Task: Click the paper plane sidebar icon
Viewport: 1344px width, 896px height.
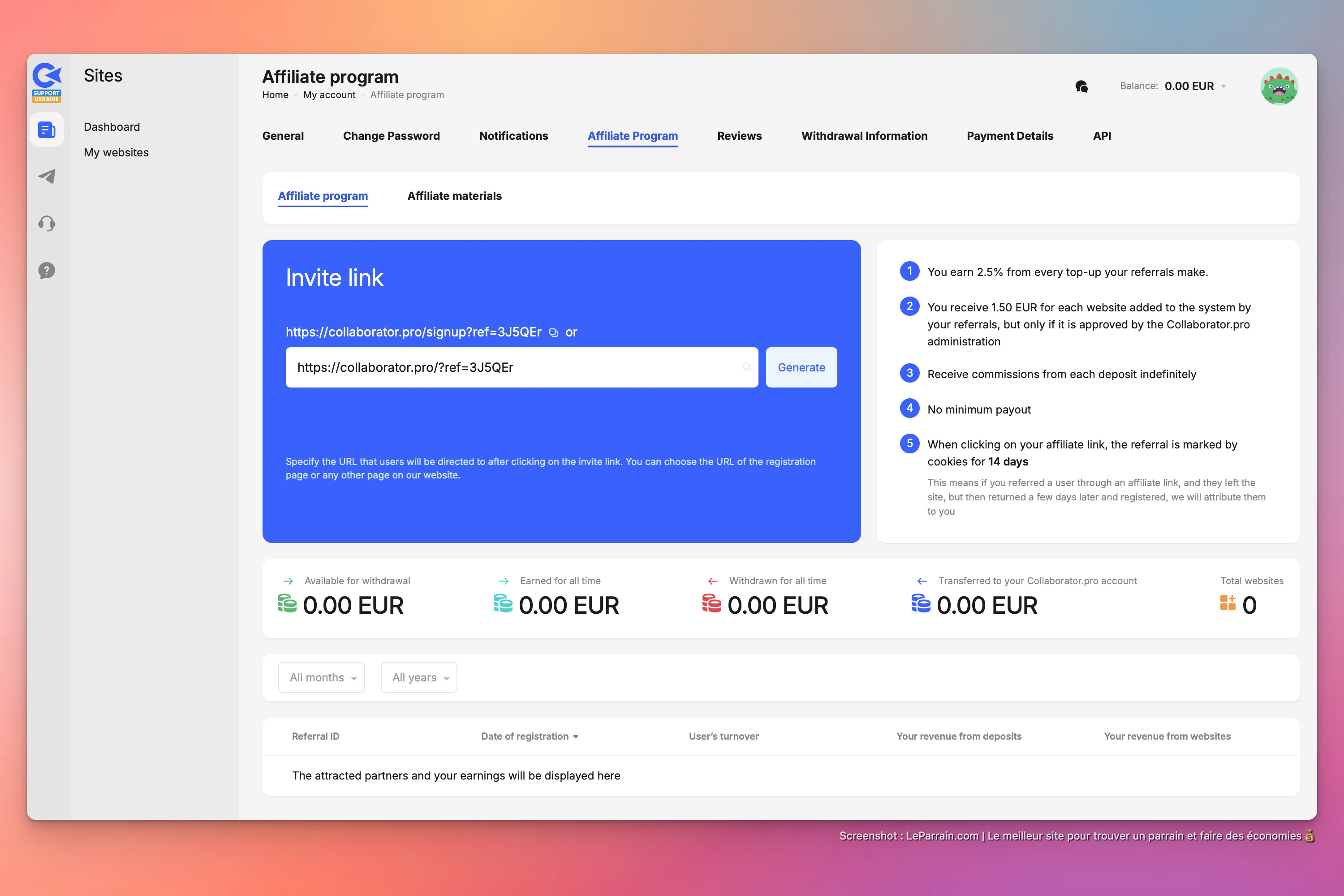Action: pos(47,177)
